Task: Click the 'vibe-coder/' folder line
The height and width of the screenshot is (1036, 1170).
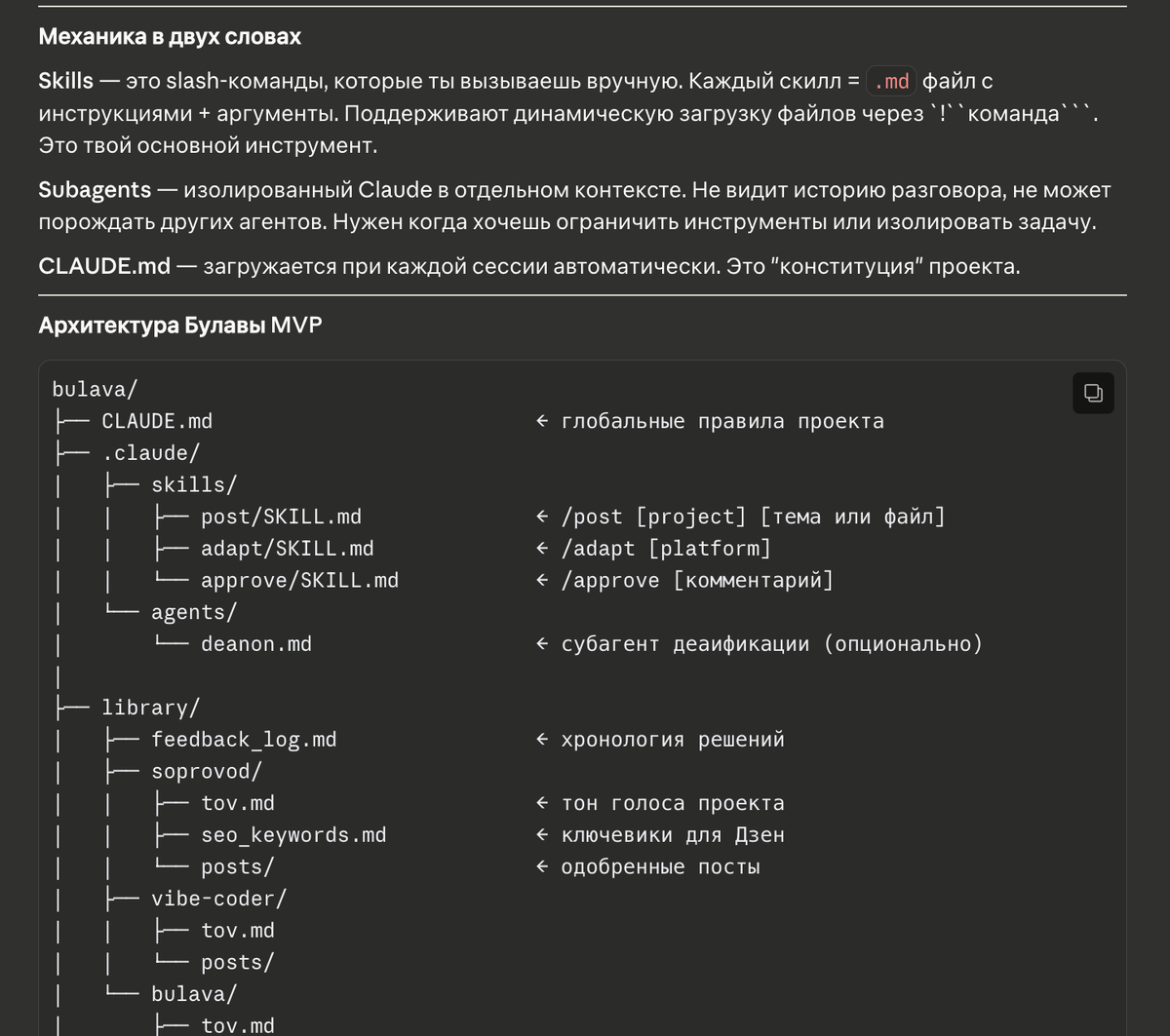Action: (x=218, y=899)
